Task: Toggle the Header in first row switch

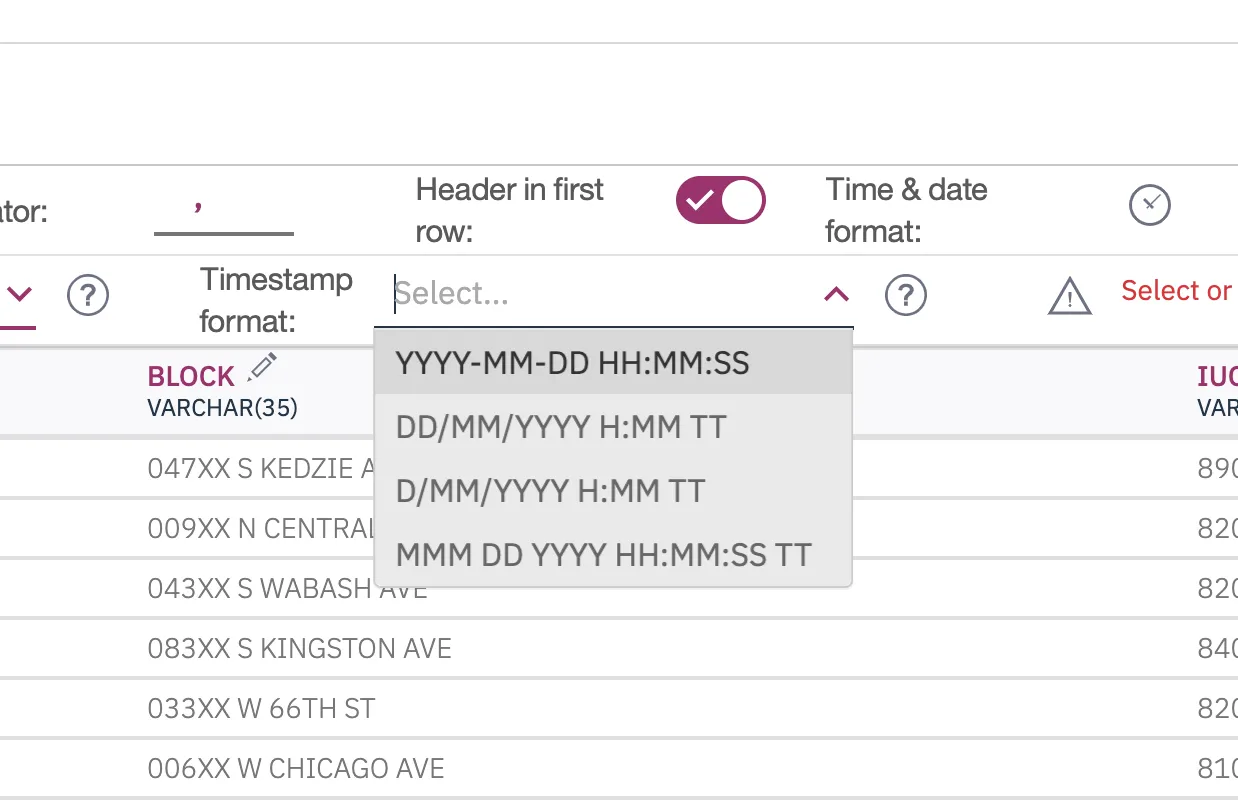Action: (x=721, y=200)
